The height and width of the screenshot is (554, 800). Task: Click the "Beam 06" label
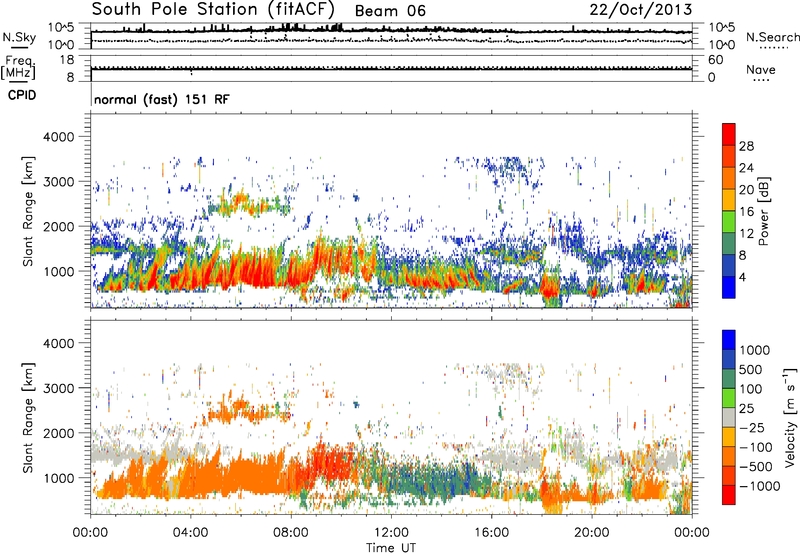390,11
